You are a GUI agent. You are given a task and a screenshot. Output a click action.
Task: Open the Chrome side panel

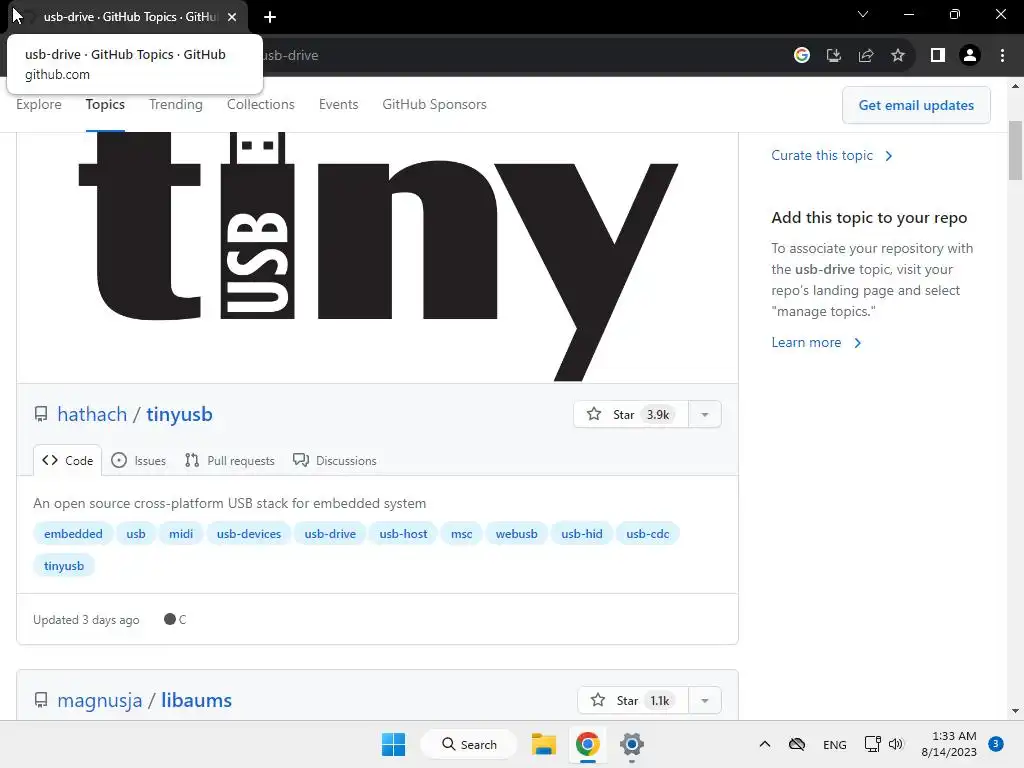[938, 56]
